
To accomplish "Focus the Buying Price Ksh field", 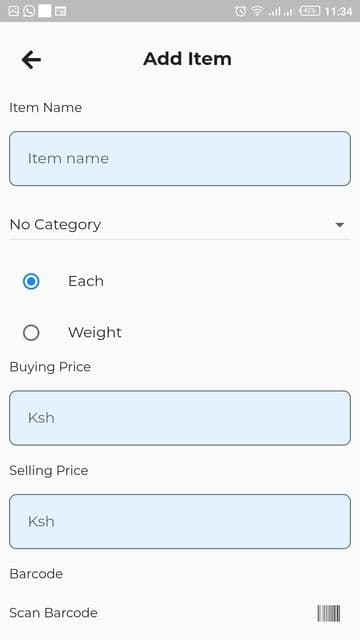I will point(180,418).
